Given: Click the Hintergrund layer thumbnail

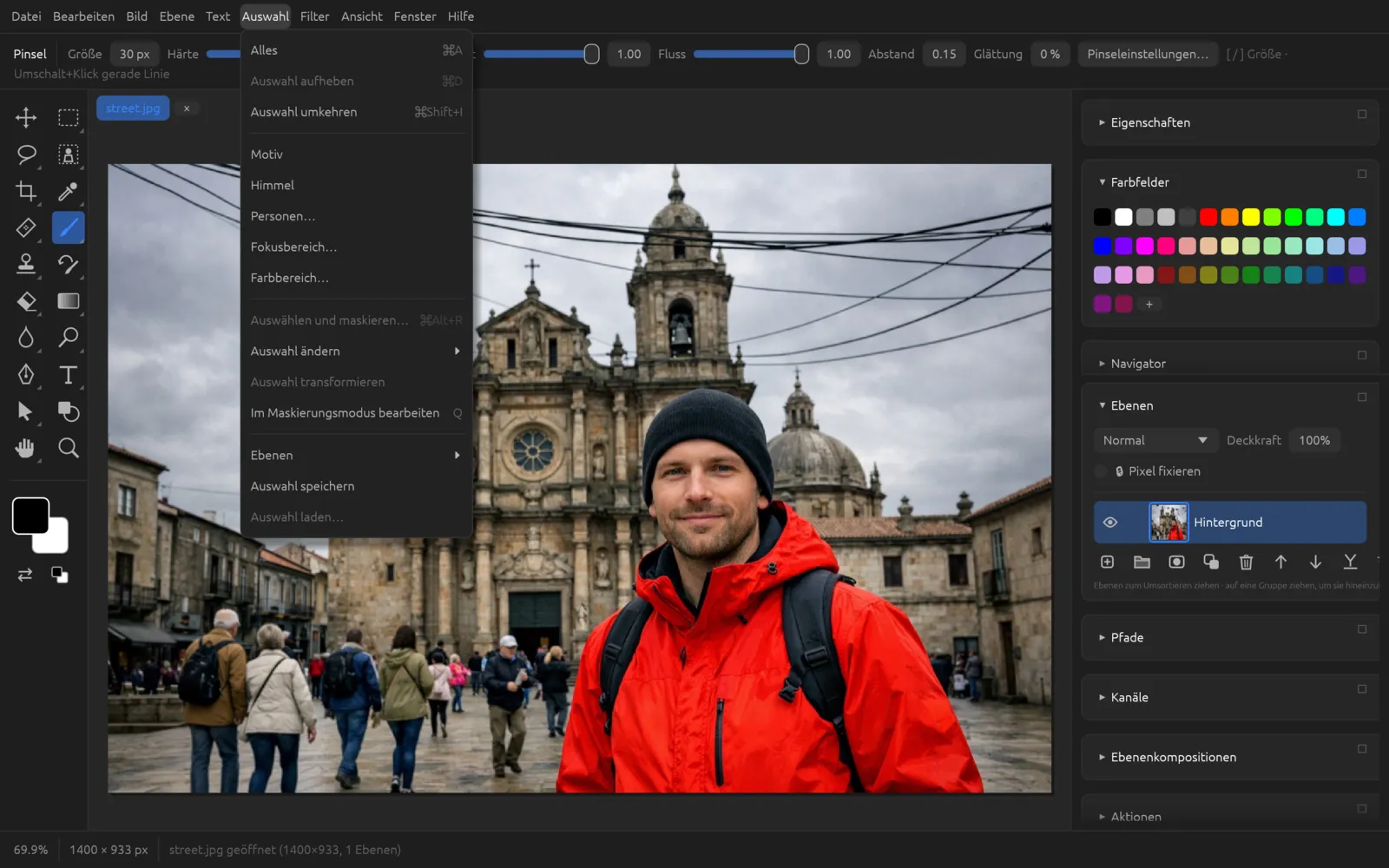Looking at the screenshot, I should (1168, 523).
